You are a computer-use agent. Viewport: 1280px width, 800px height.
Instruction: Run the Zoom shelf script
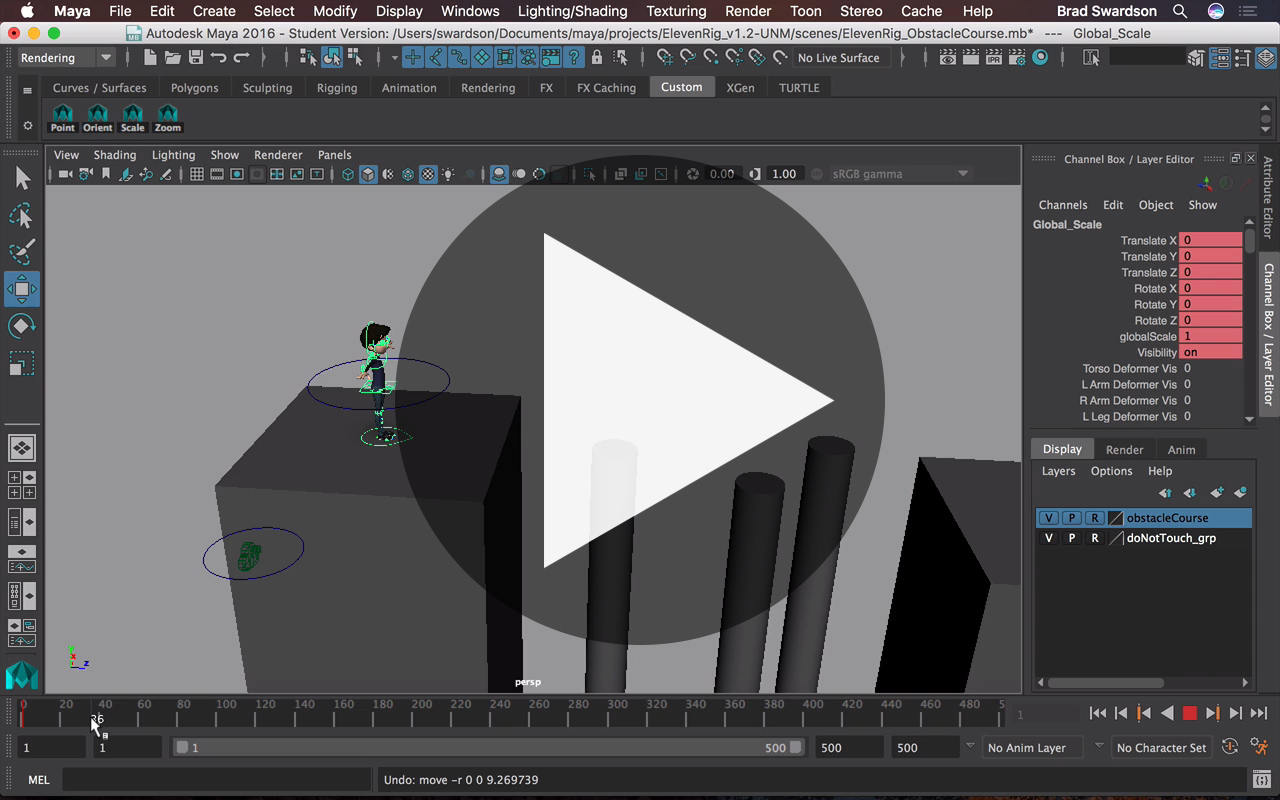tap(167, 118)
